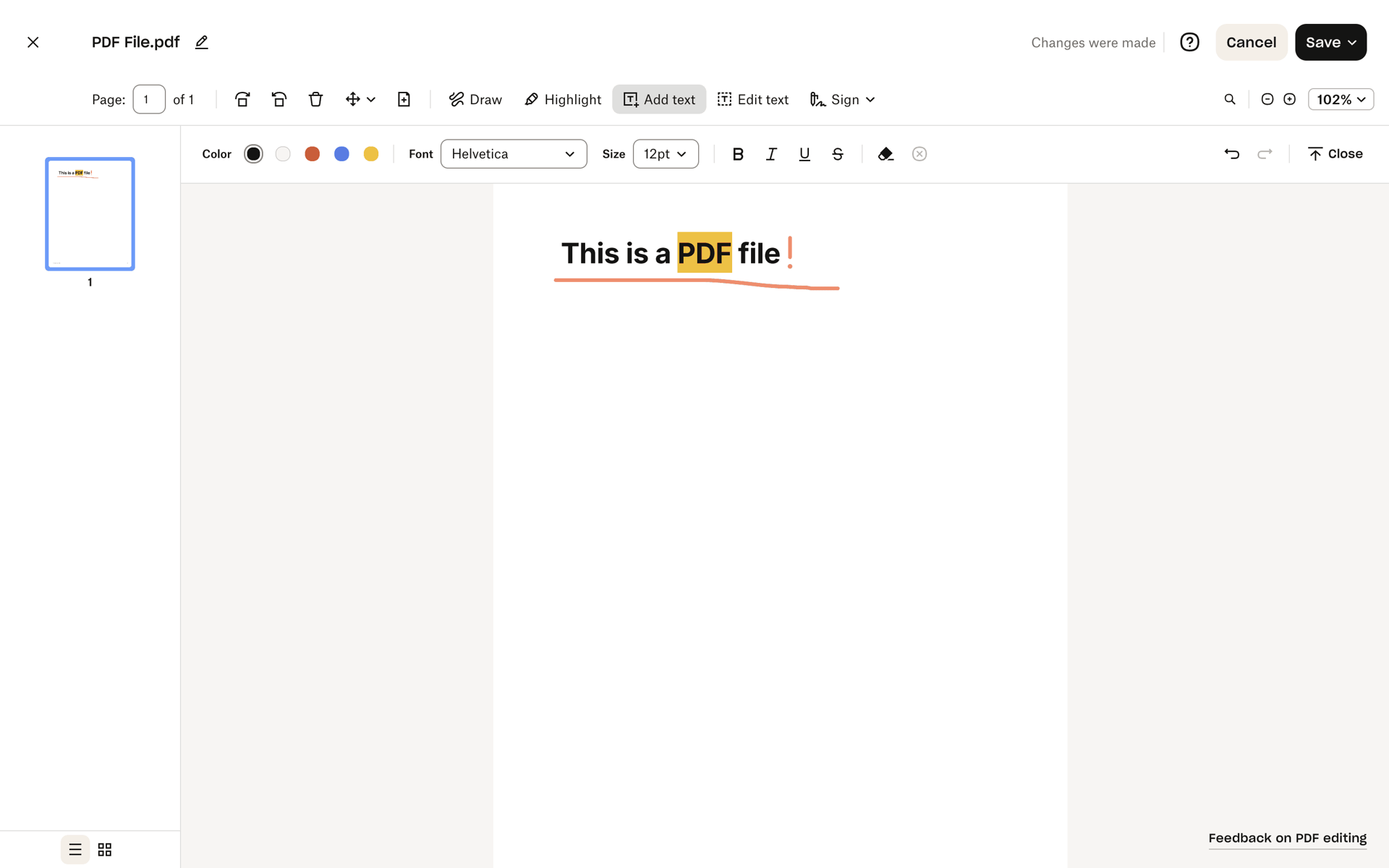Select the Edit text tool

tap(752, 99)
